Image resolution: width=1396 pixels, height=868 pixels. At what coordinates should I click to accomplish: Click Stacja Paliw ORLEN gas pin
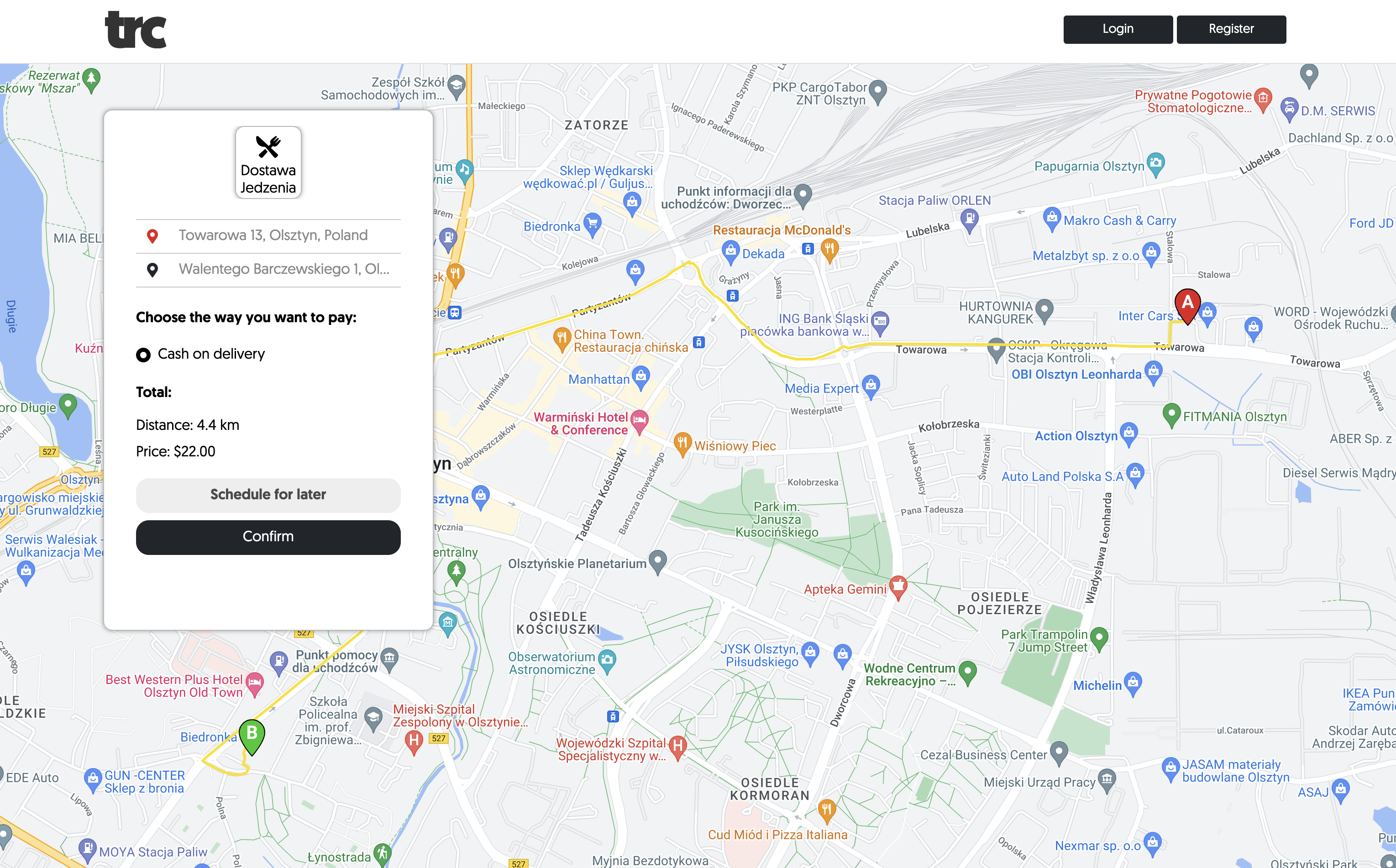coord(969,221)
